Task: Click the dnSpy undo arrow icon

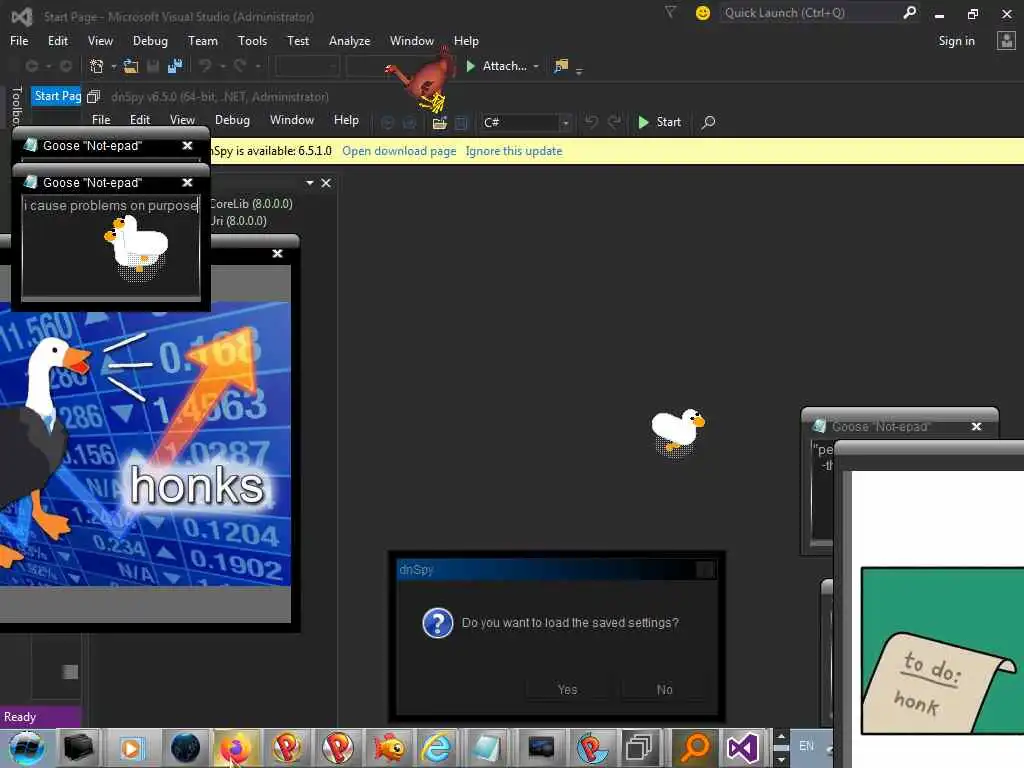Action: click(591, 122)
